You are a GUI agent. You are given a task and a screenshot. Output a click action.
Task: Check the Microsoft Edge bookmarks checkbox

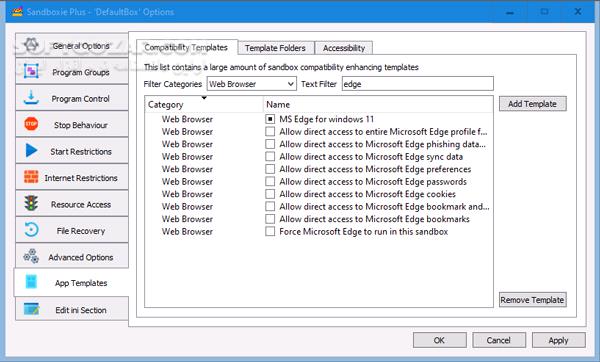[x=270, y=219]
